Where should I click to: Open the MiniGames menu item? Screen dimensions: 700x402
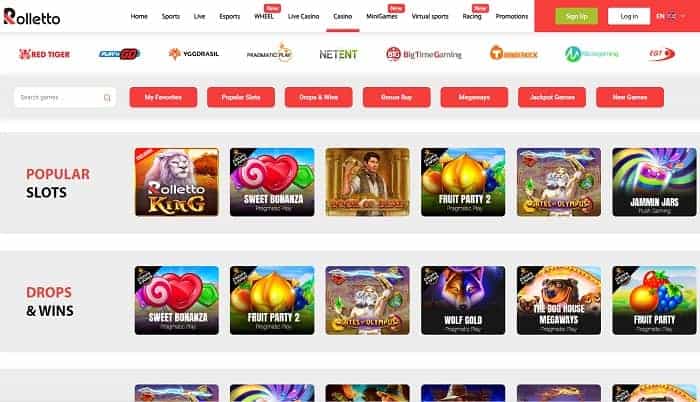tap(382, 17)
